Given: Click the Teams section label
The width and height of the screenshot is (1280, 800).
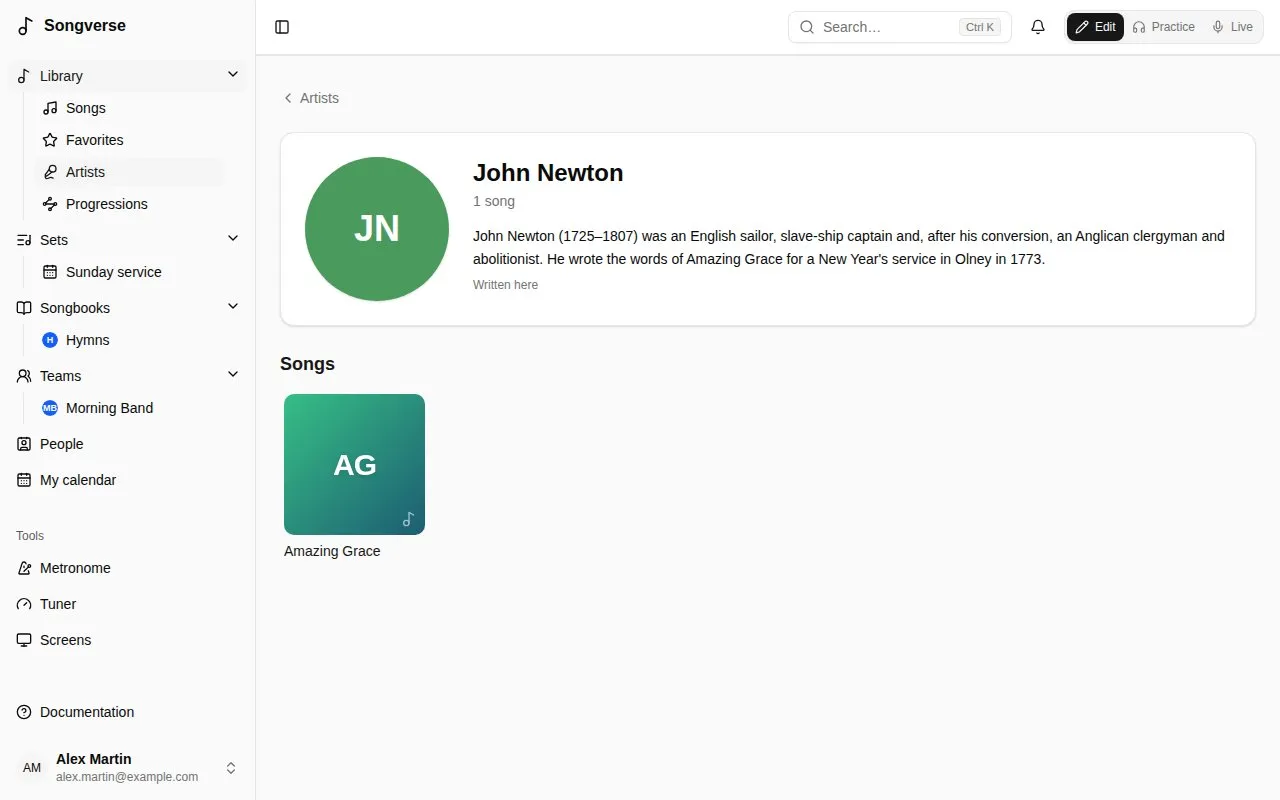Looking at the screenshot, I should [60, 376].
